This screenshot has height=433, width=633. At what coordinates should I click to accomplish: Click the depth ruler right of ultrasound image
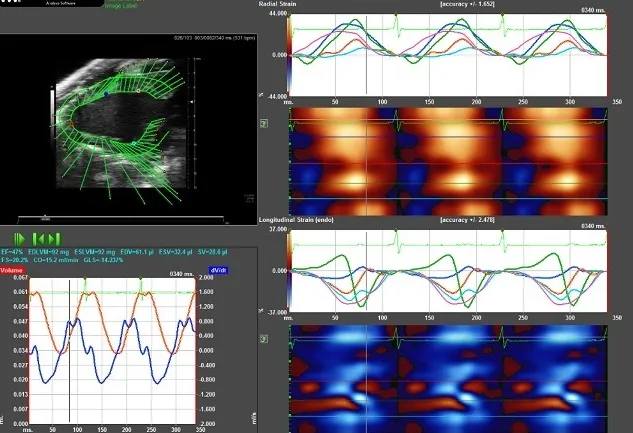(x=195, y=123)
